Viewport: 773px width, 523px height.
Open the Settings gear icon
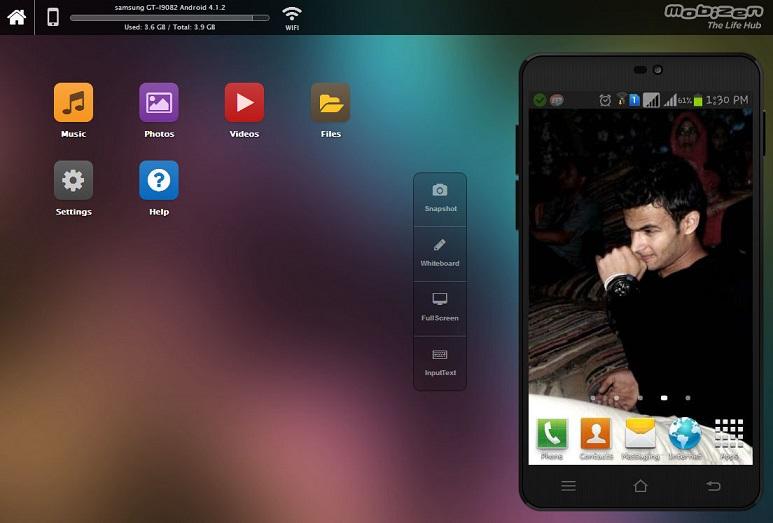click(x=73, y=181)
